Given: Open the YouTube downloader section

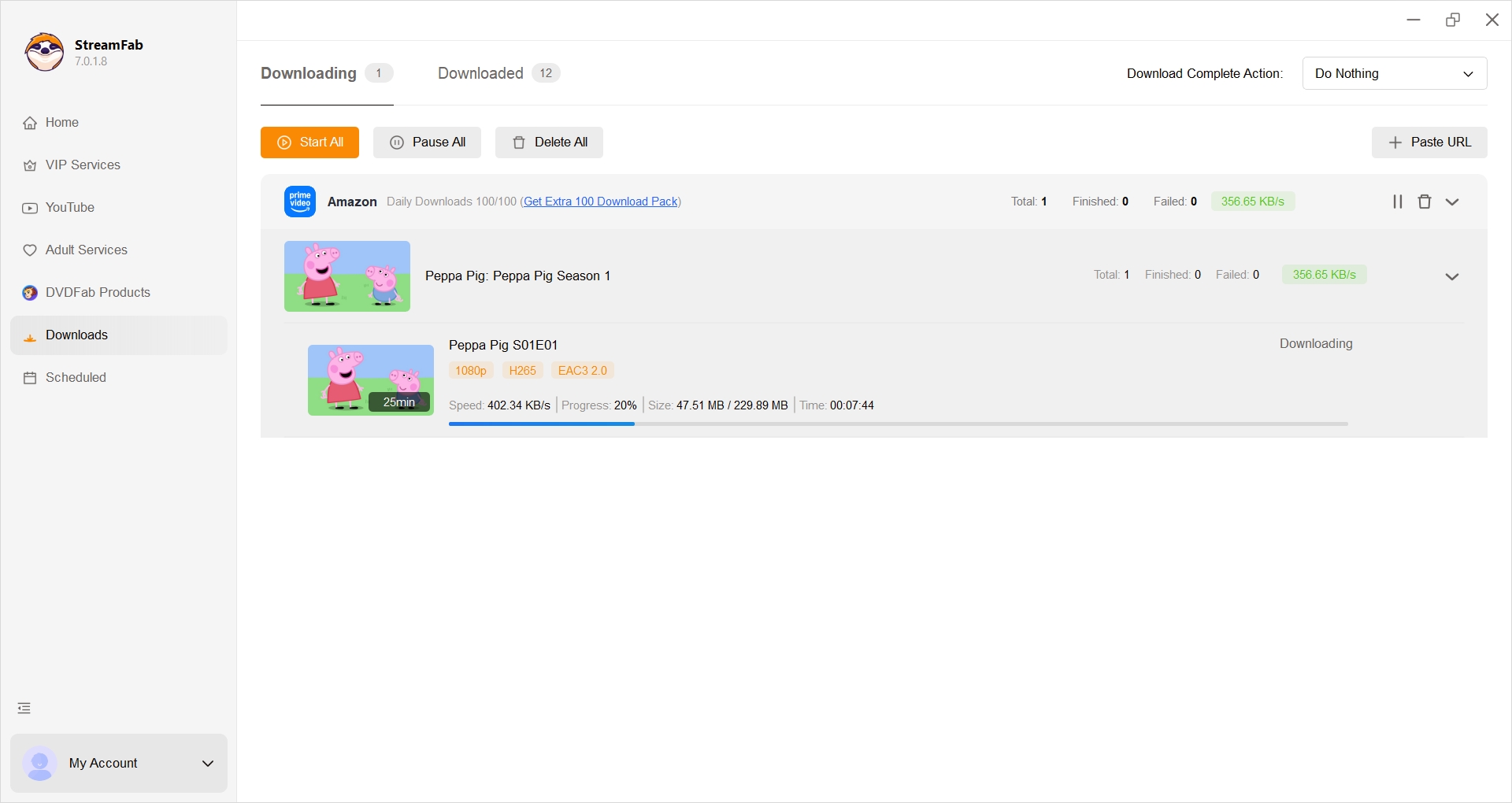Looking at the screenshot, I should point(70,207).
